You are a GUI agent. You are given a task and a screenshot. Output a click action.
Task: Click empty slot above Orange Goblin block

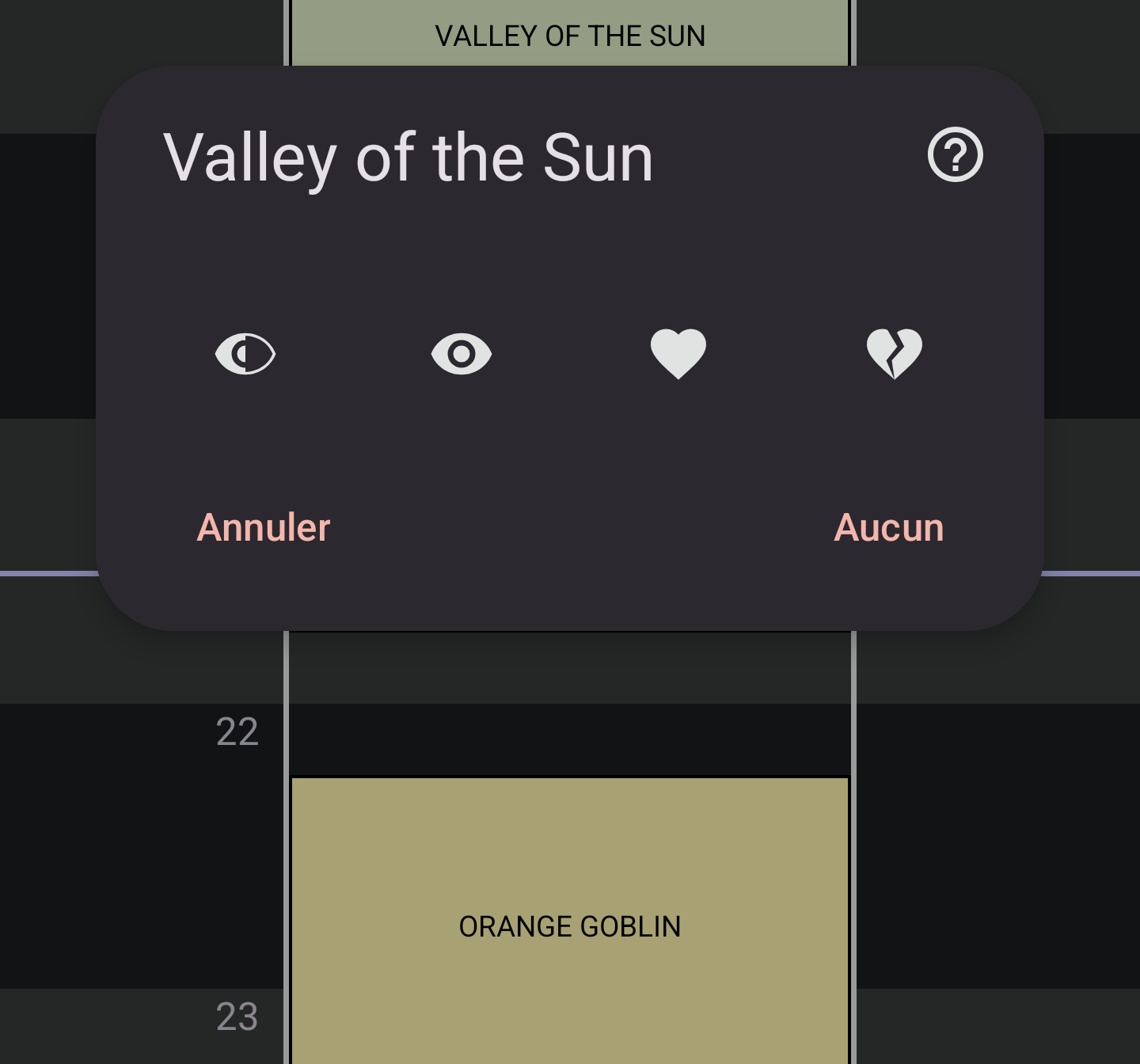pyautogui.click(x=570, y=740)
